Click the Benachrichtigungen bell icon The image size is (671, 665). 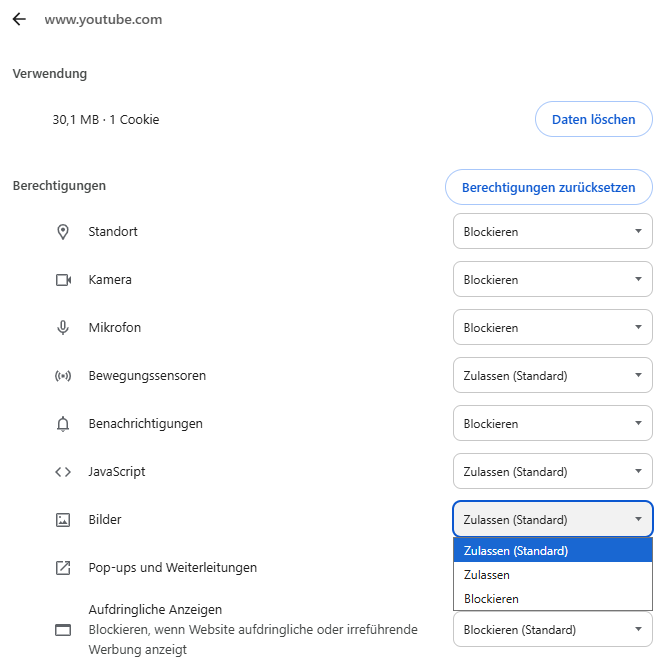[63, 424]
